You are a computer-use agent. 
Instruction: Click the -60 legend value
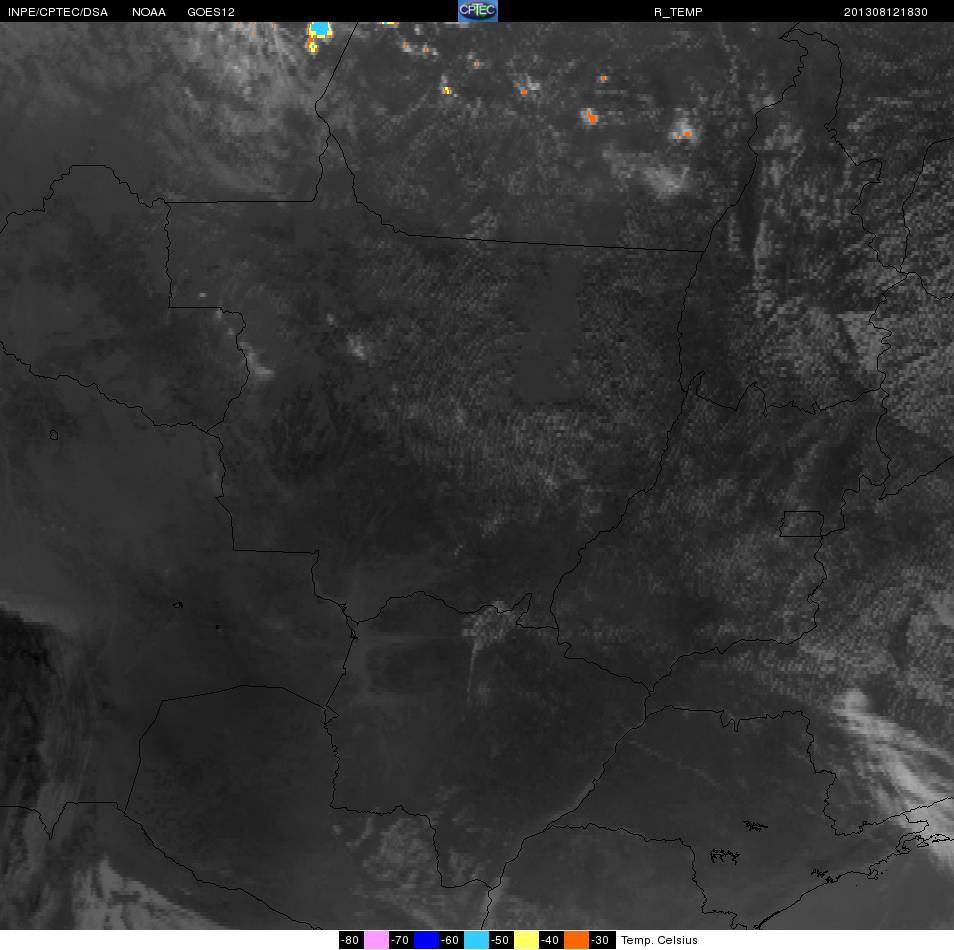point(450,940)
